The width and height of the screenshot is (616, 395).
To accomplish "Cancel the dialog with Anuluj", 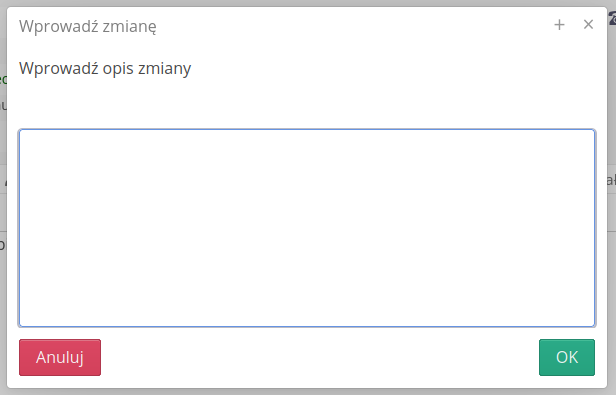I will coord(60,357).
